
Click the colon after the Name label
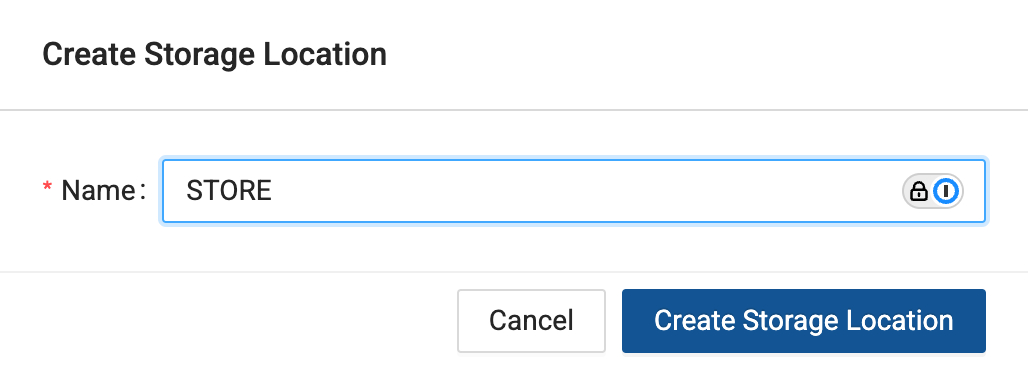pyautogui.click(x=142, y=192)
